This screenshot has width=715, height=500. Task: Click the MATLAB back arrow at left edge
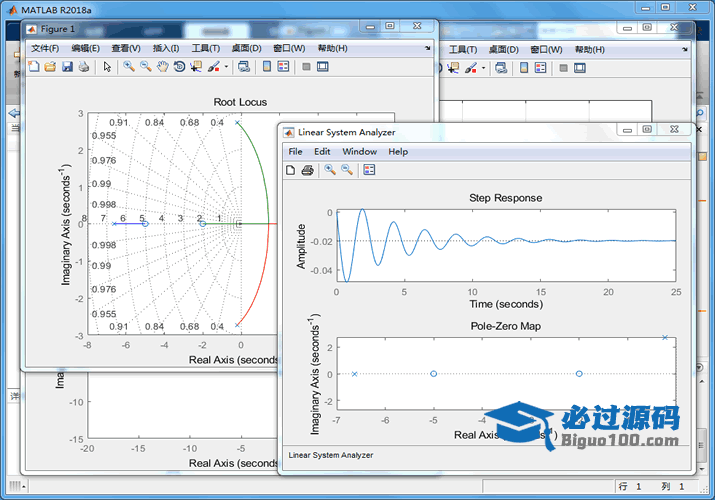click(x=14, y=113)
